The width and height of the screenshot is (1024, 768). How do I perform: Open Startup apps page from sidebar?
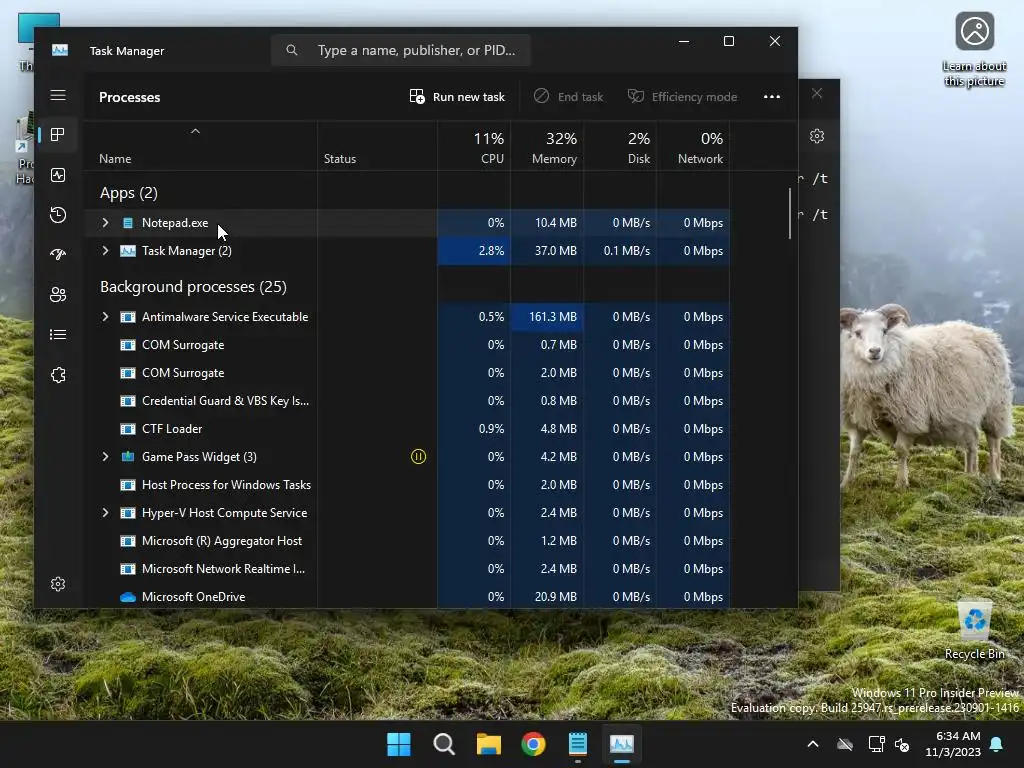tap(58, 255)
